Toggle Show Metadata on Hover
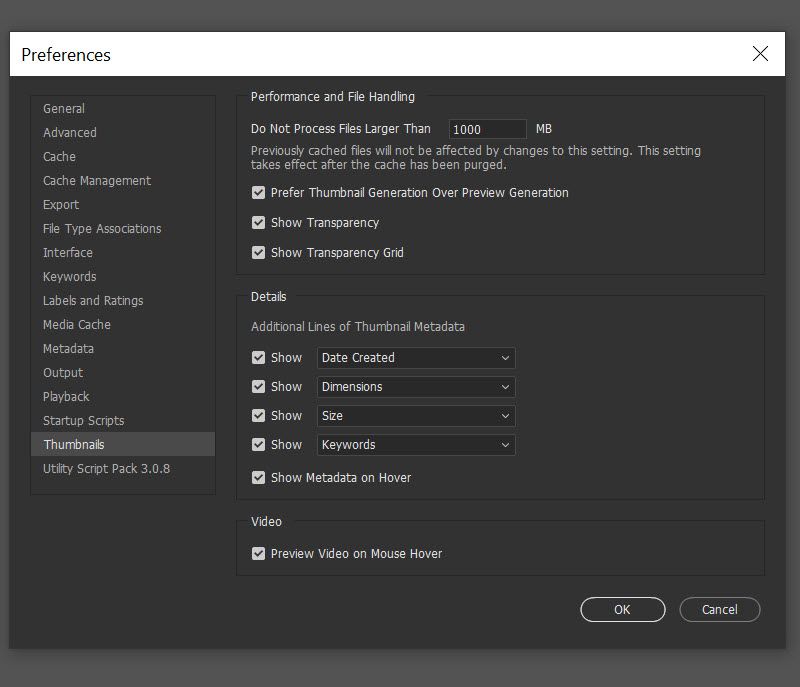800x687 pixels. 259,478
